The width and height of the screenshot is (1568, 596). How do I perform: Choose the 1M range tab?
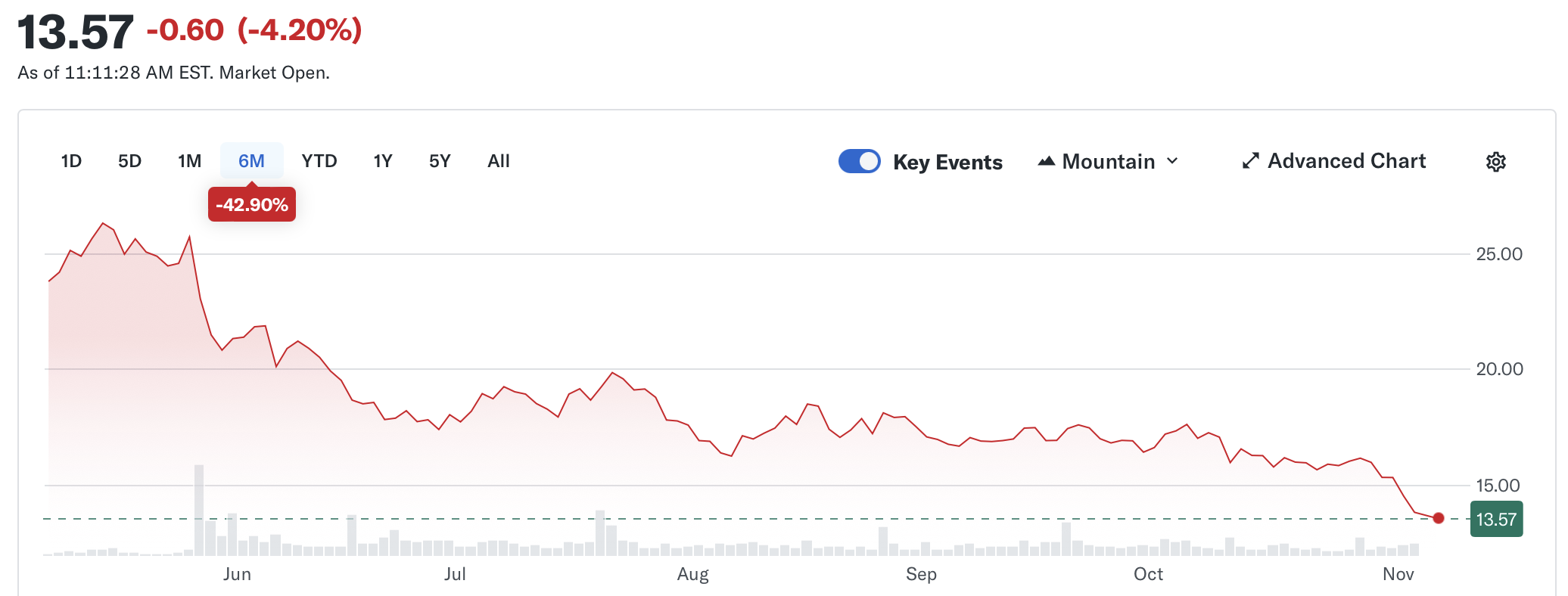[x=189, y=161]
